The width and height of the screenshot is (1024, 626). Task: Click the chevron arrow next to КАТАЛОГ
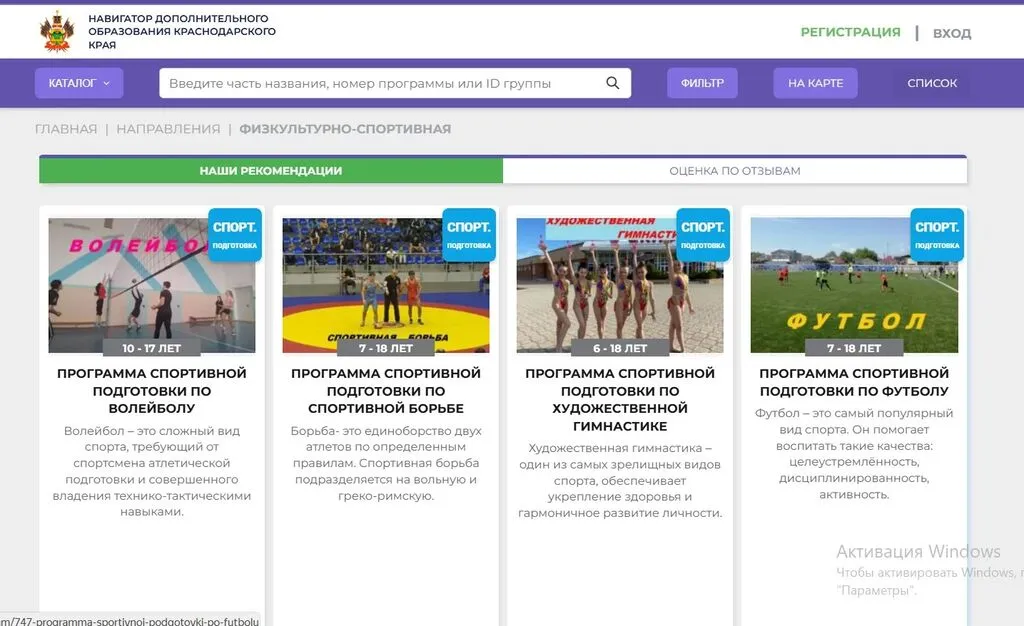coord(106,84)
